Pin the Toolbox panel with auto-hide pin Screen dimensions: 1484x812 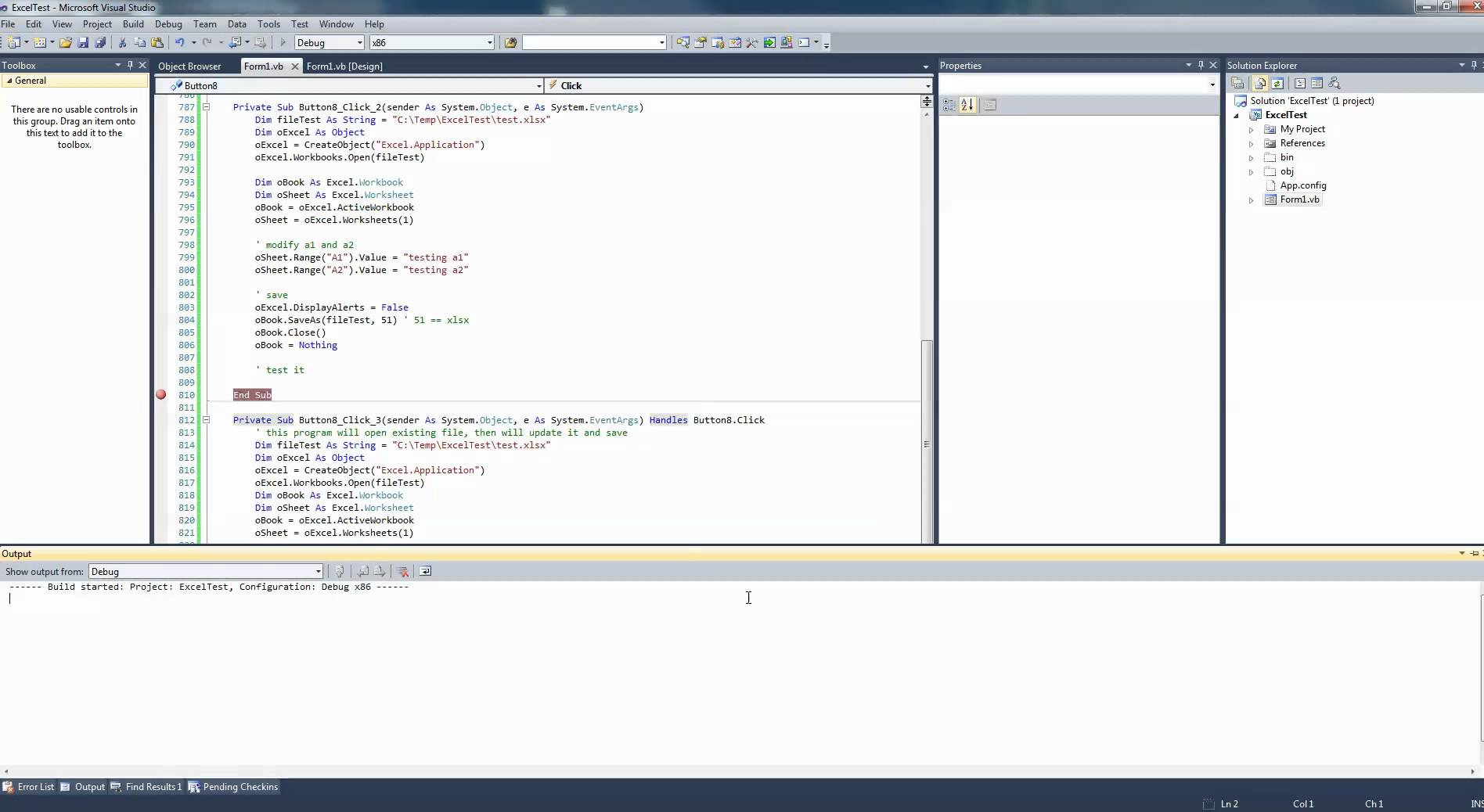click(130, 65)
